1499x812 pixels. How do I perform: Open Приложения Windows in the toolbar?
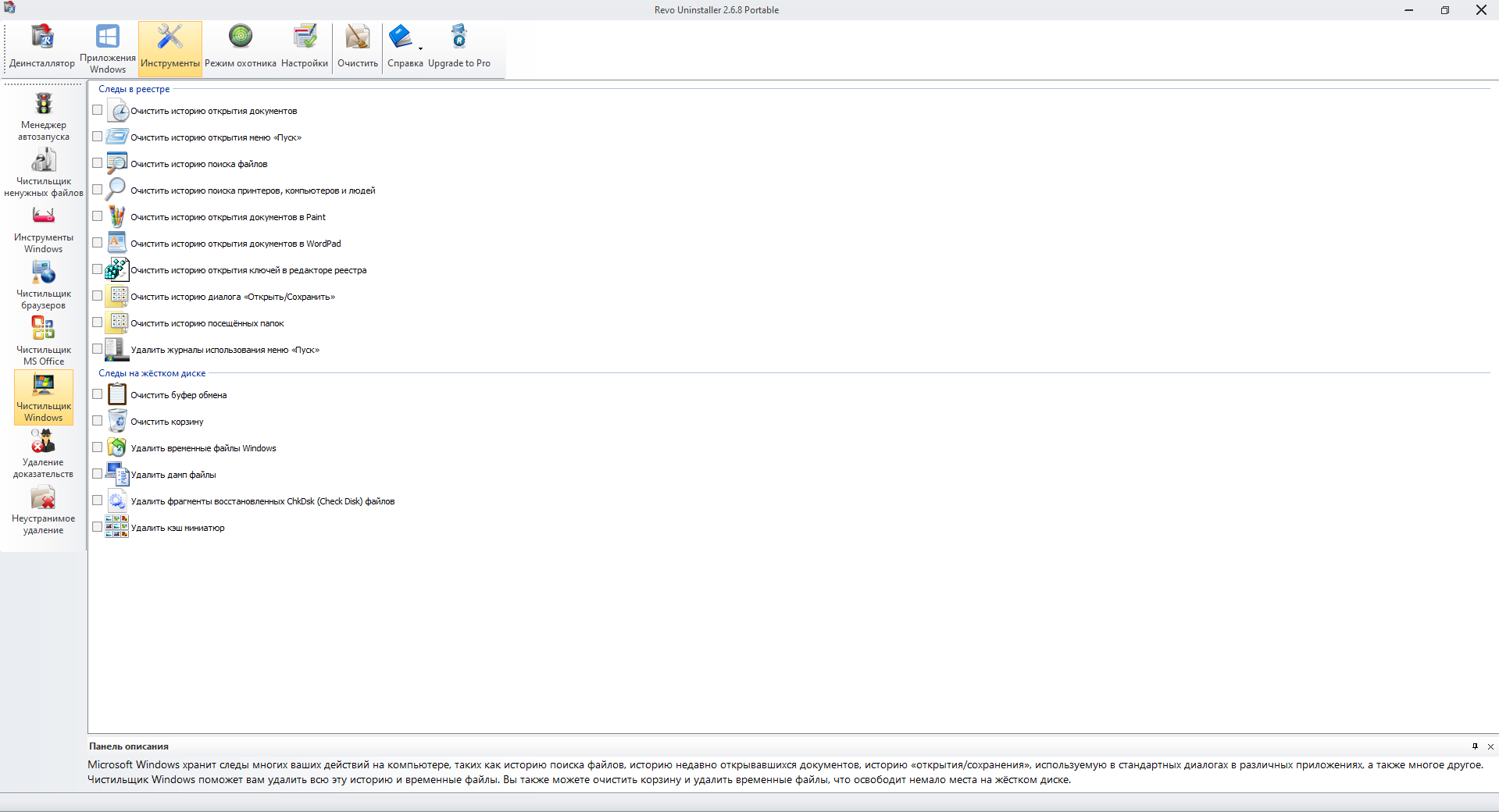pyautogui.click(x=107, y=48)
